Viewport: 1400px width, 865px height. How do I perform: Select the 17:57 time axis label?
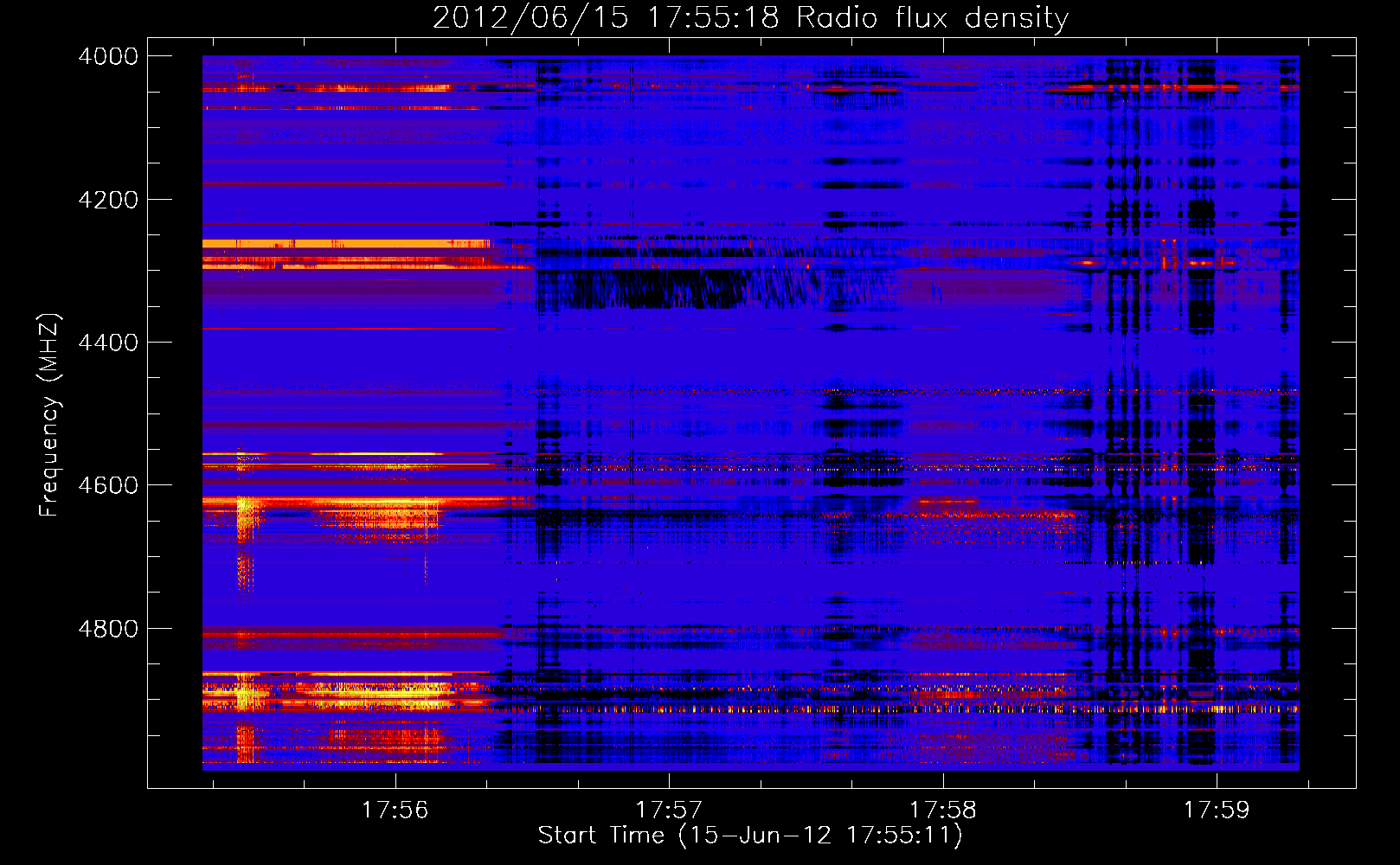point(669,811)
